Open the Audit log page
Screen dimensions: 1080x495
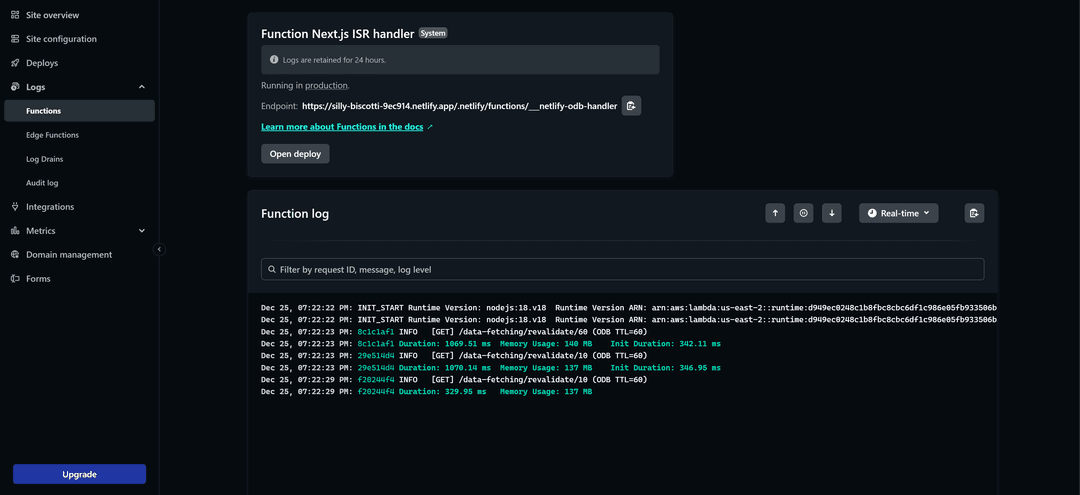[x=42, y=183]
